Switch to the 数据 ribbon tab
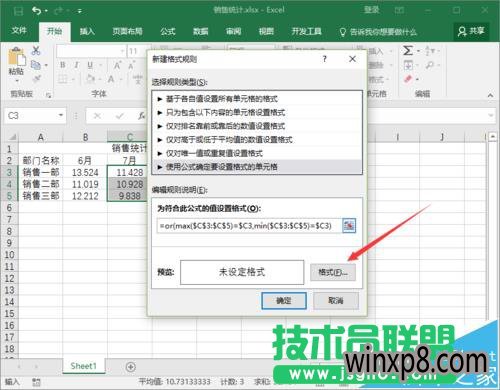Screen dimensions: 500x390 click(200, 31)
